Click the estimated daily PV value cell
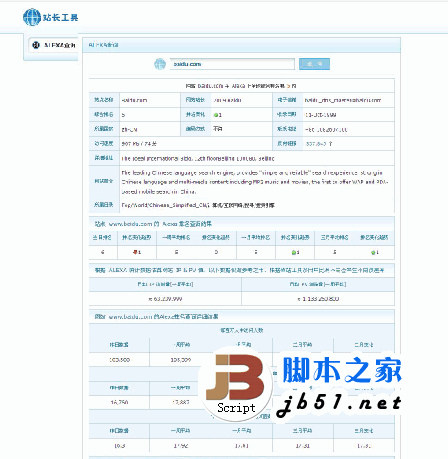The height and width of the screenshot is (459, 448). pyautogui.click(x=318, y=299)
